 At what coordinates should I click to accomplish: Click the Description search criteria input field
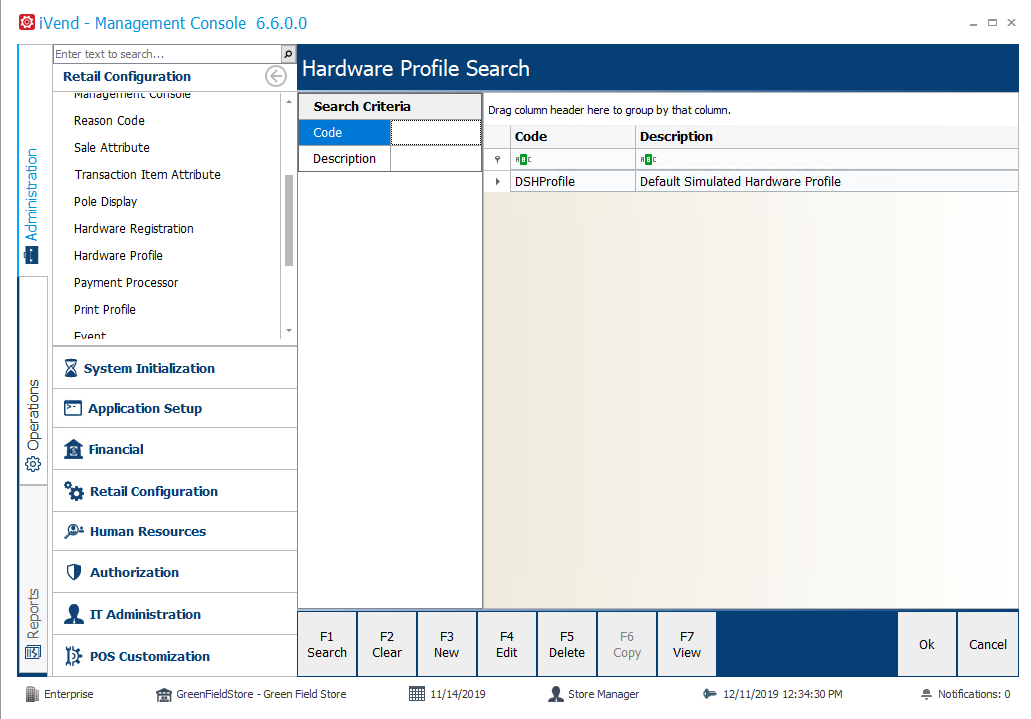coord(436,159)
